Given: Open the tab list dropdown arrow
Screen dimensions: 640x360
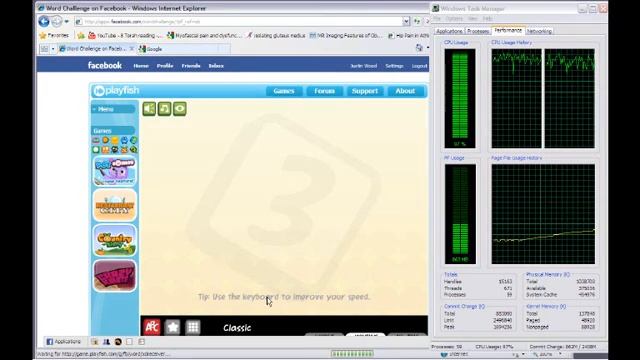Looking at the screenshot, I should pos(53,49).
